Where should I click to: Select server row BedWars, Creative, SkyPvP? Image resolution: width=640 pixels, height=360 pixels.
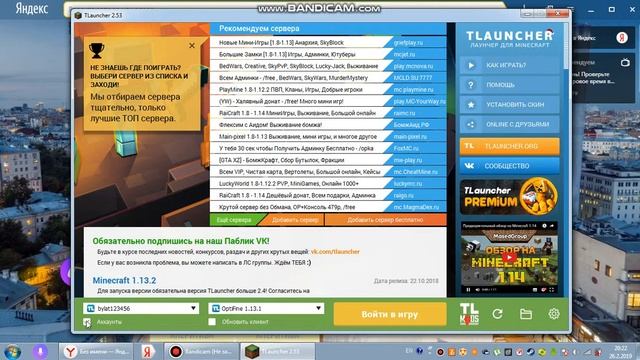[x=302, y=66]
